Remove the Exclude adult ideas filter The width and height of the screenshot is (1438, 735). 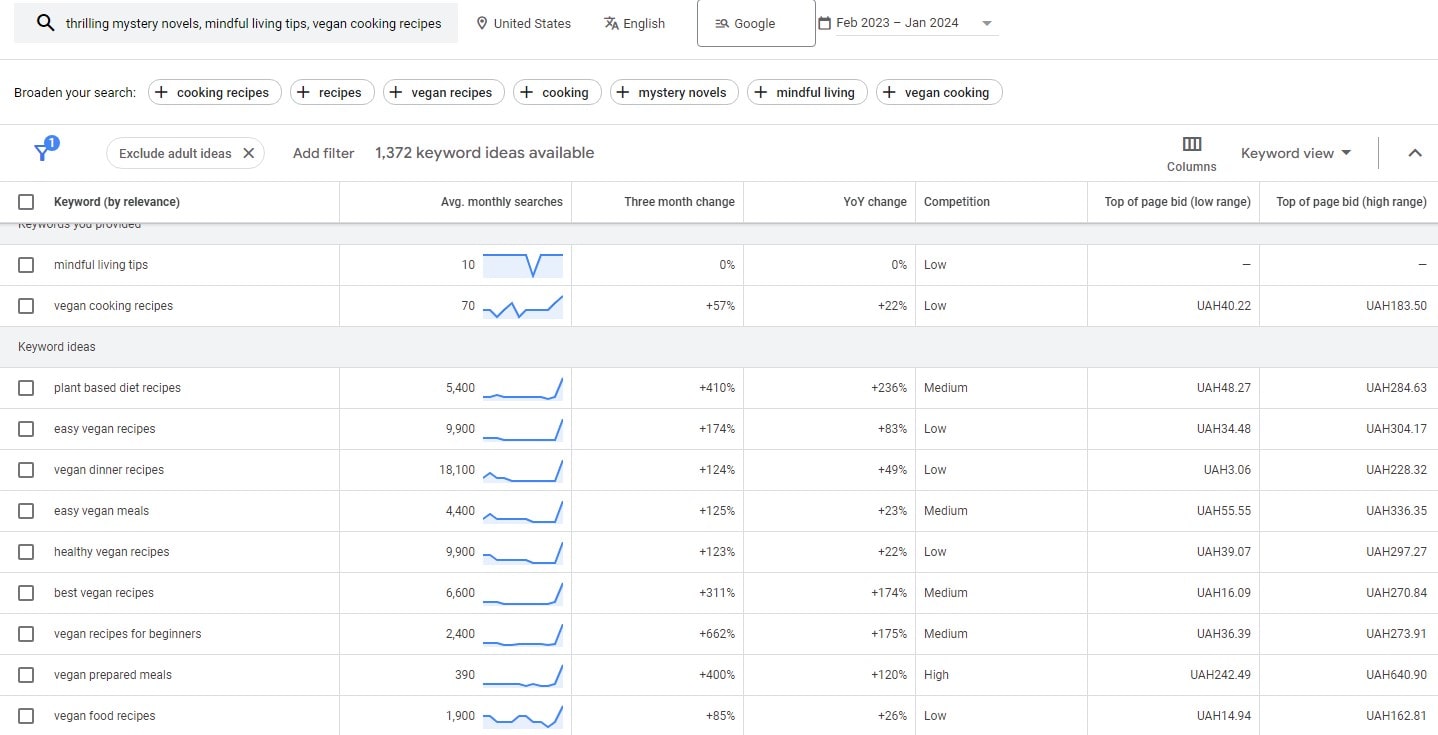[x=248, y=153]
